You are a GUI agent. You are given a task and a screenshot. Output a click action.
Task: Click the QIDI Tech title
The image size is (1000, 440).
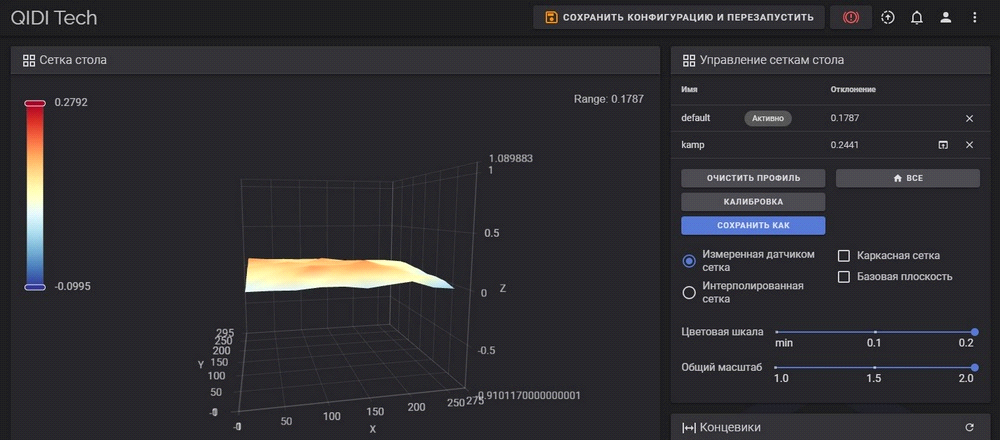(54, 18)
